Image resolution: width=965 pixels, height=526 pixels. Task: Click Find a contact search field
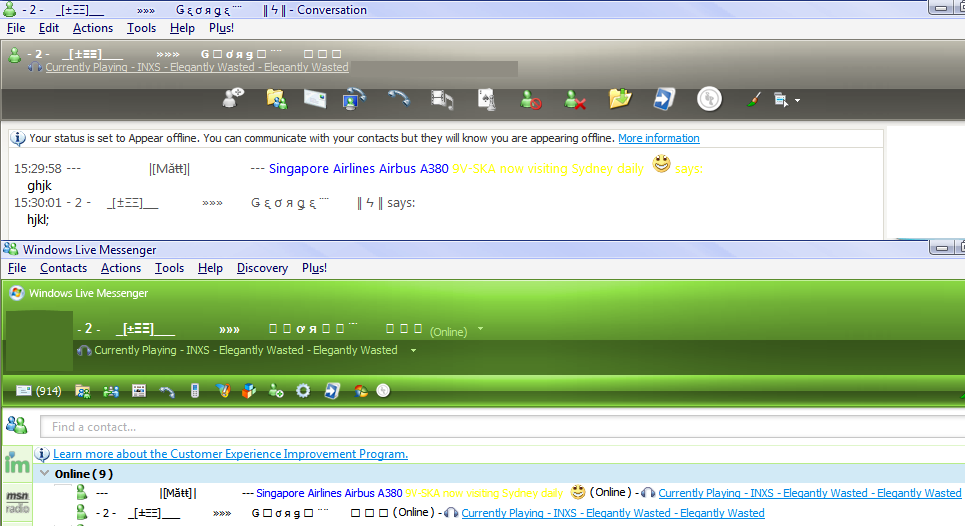[502, 426]
